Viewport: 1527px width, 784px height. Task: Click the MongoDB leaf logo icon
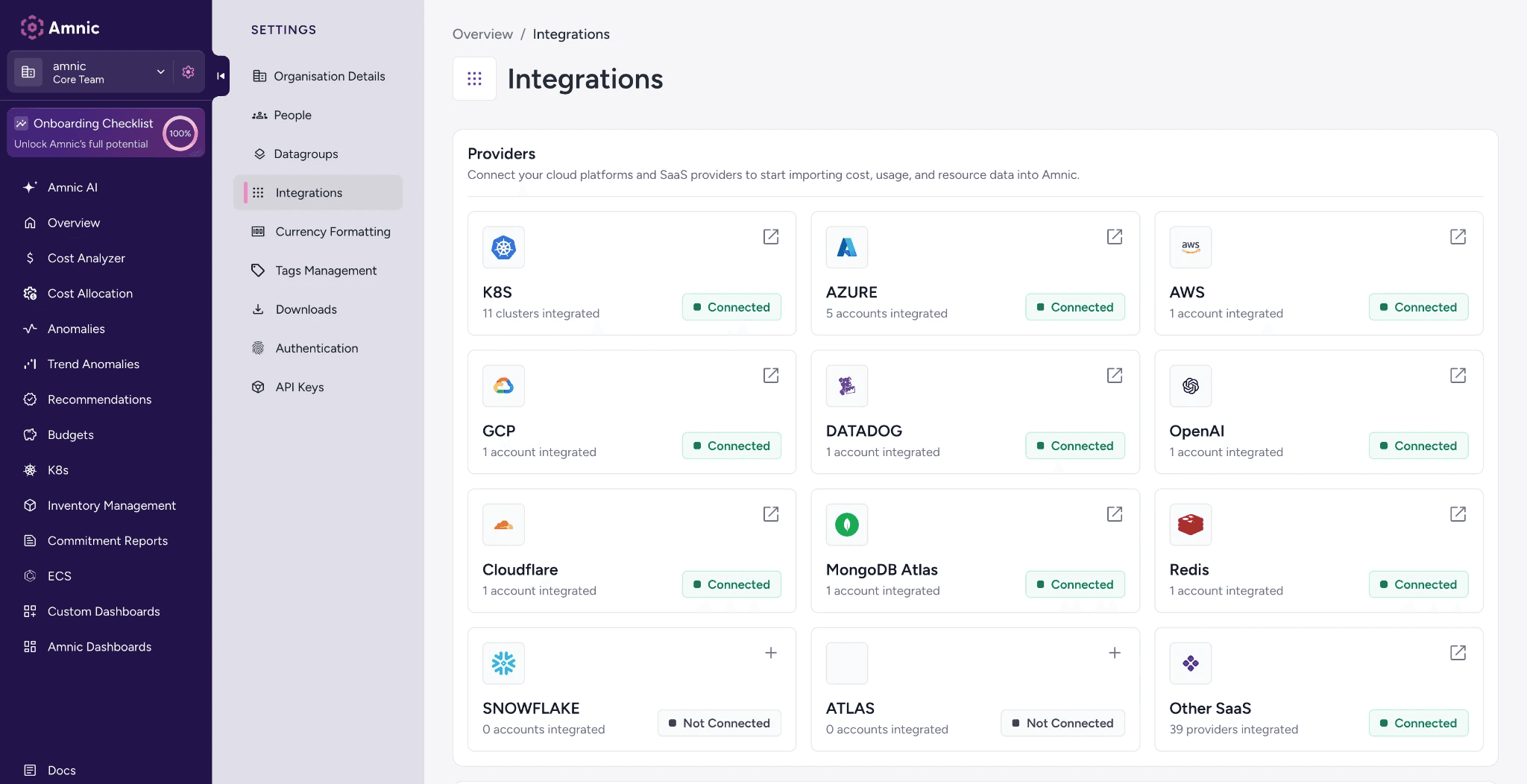(x=847, y=525)
